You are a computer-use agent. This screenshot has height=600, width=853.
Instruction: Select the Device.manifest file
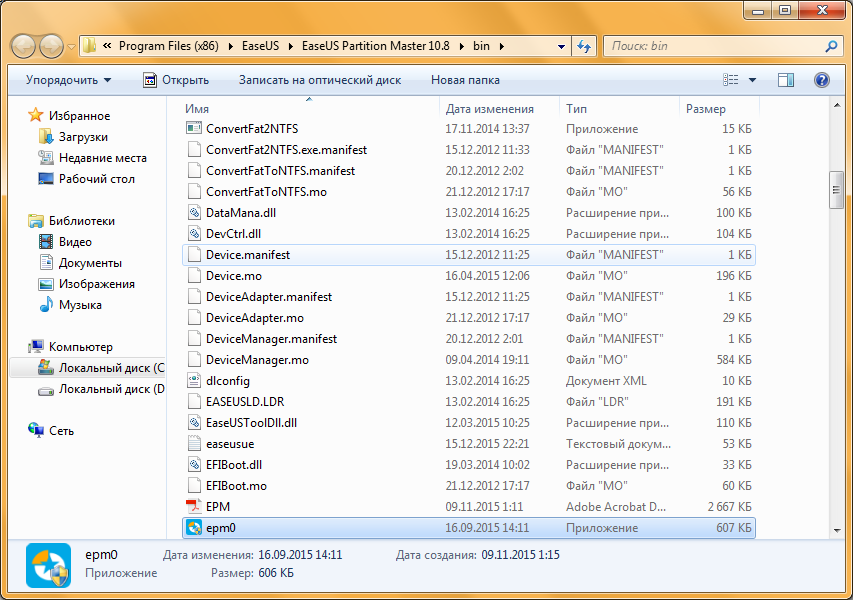(469, 255)
